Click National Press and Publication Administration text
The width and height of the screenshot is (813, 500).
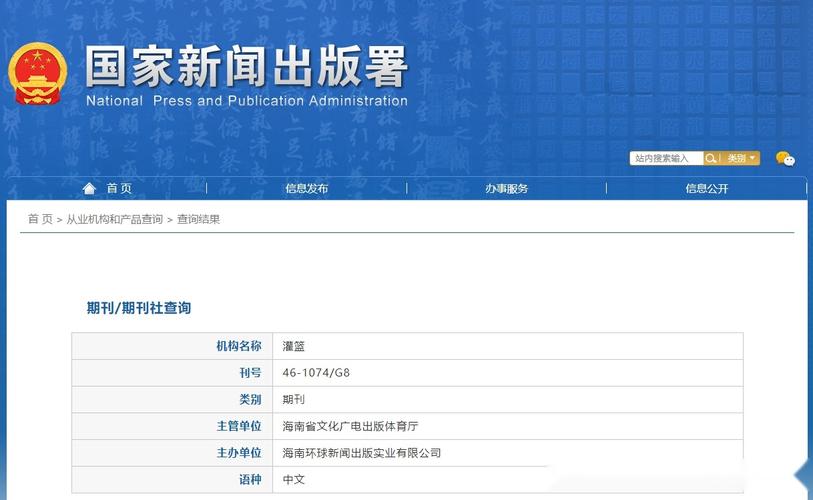coord(247,101)
